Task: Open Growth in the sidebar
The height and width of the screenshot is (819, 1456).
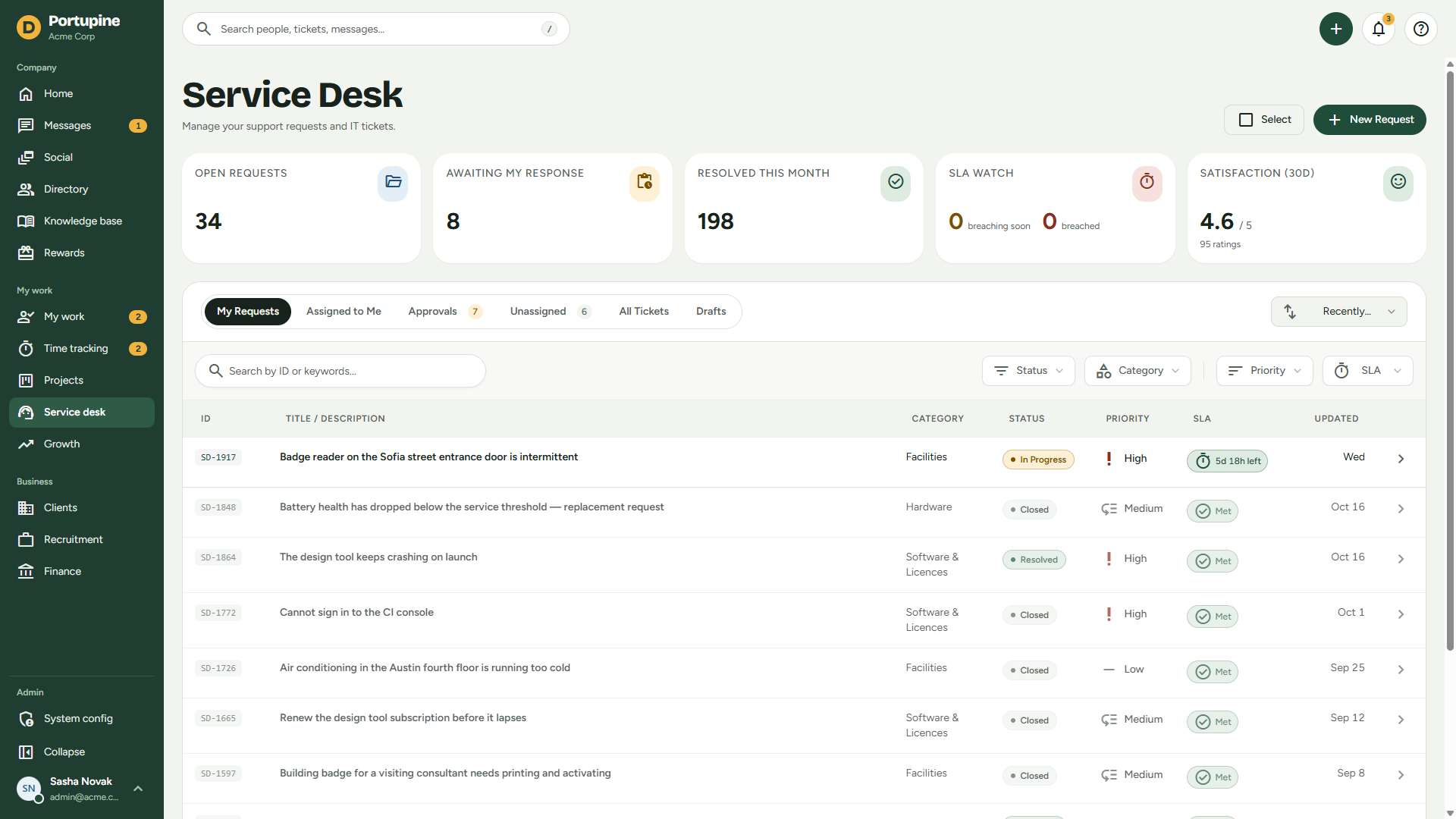Action: [82, 444]
